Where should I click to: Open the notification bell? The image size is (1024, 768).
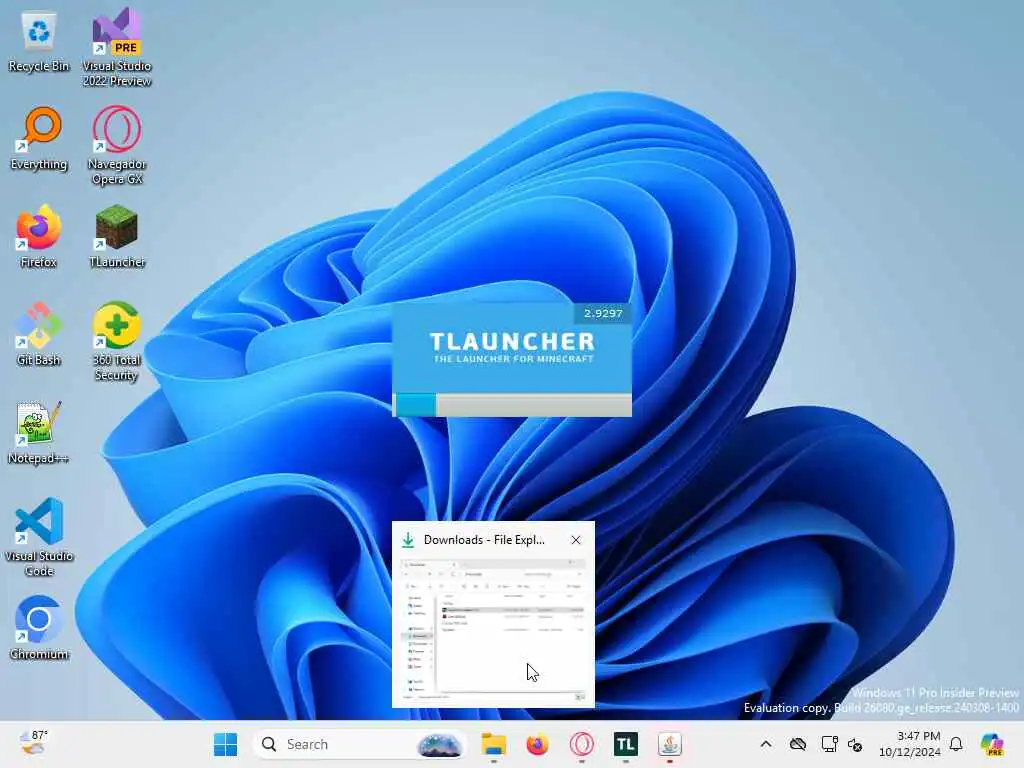click(956, 744)
